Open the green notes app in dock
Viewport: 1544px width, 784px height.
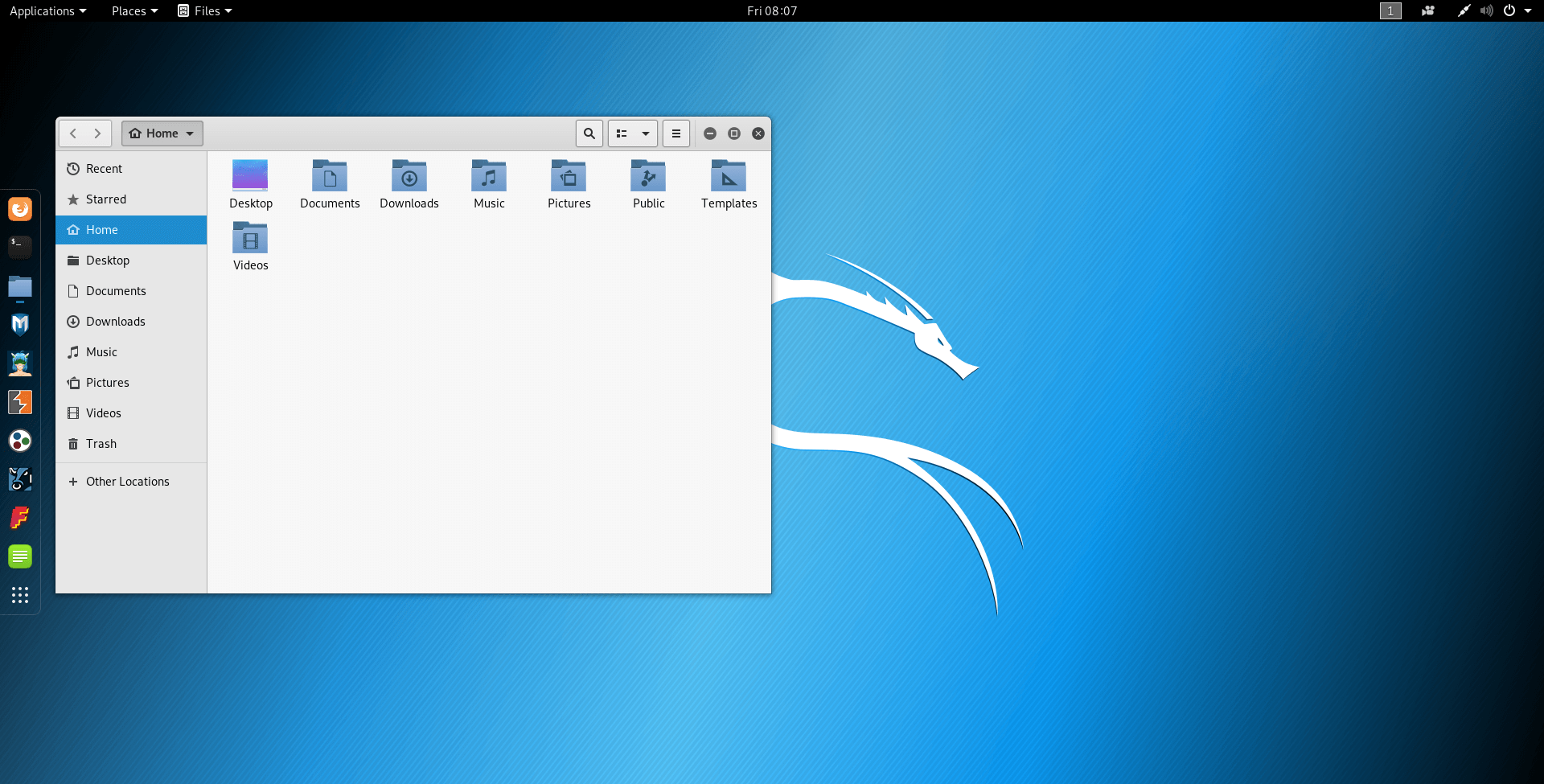pyautogui.click(x=20, y=556)
